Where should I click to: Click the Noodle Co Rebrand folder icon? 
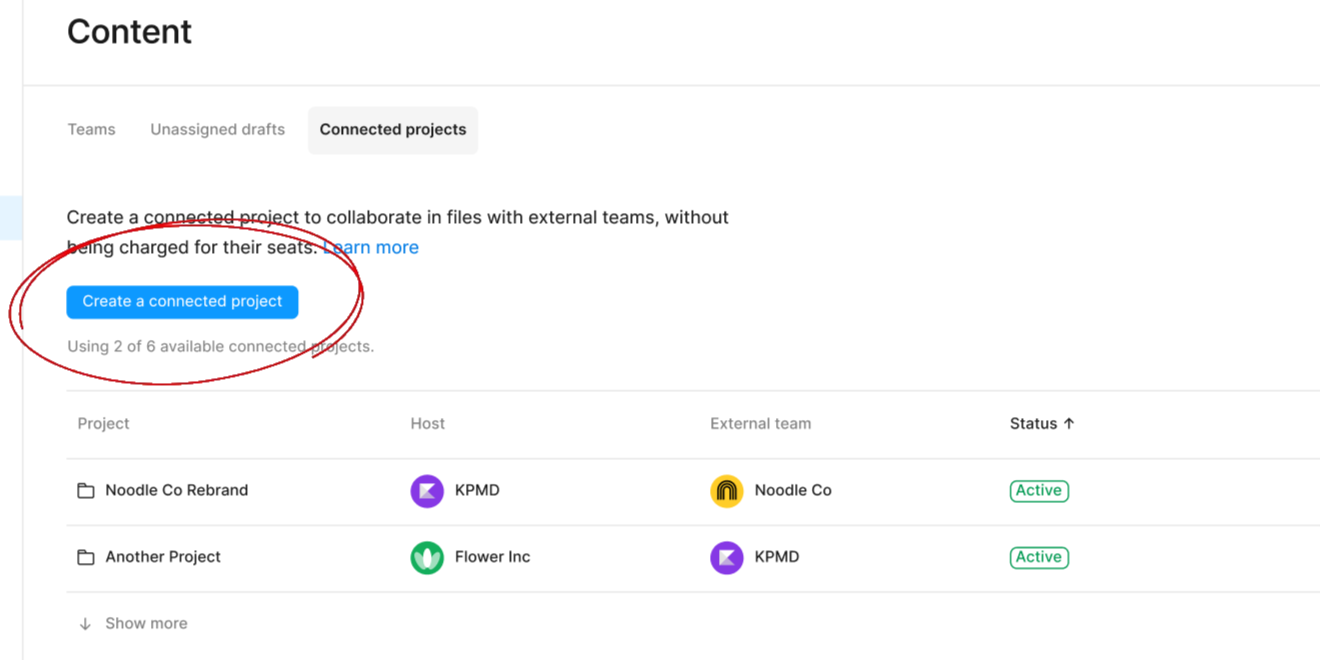[x=87, y=490]
